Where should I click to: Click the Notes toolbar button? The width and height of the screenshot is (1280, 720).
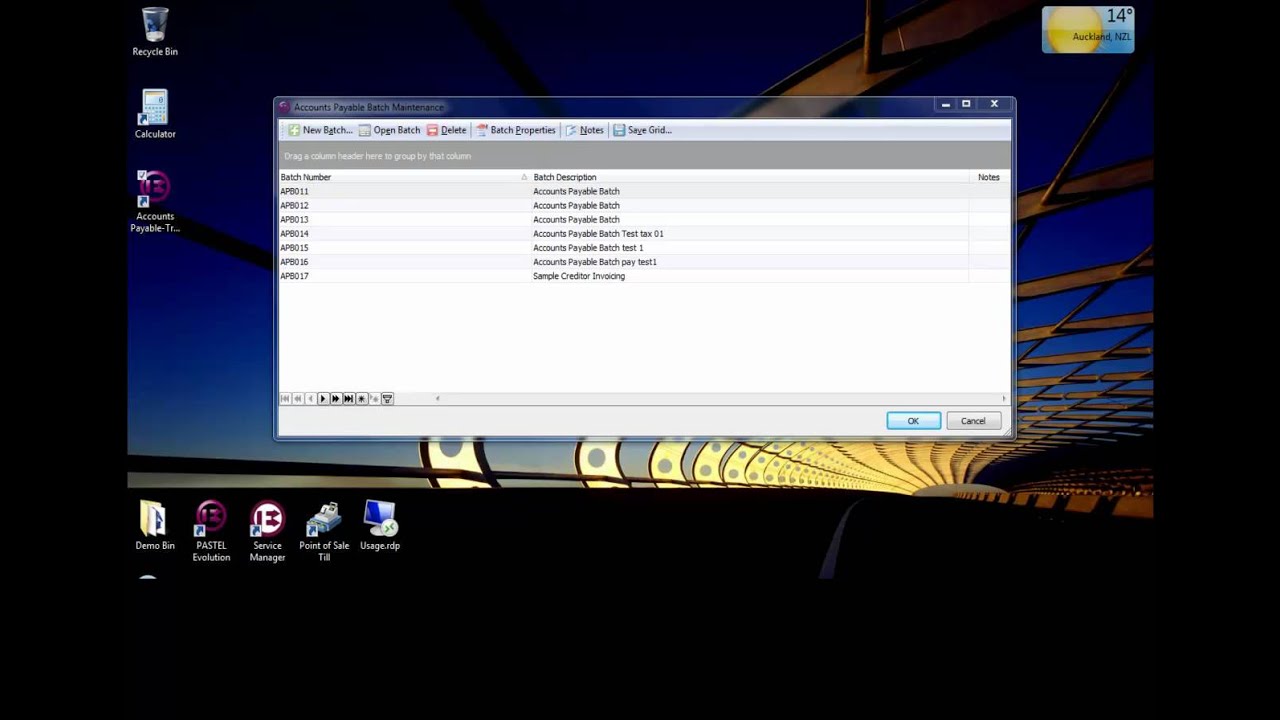(584, 130)
